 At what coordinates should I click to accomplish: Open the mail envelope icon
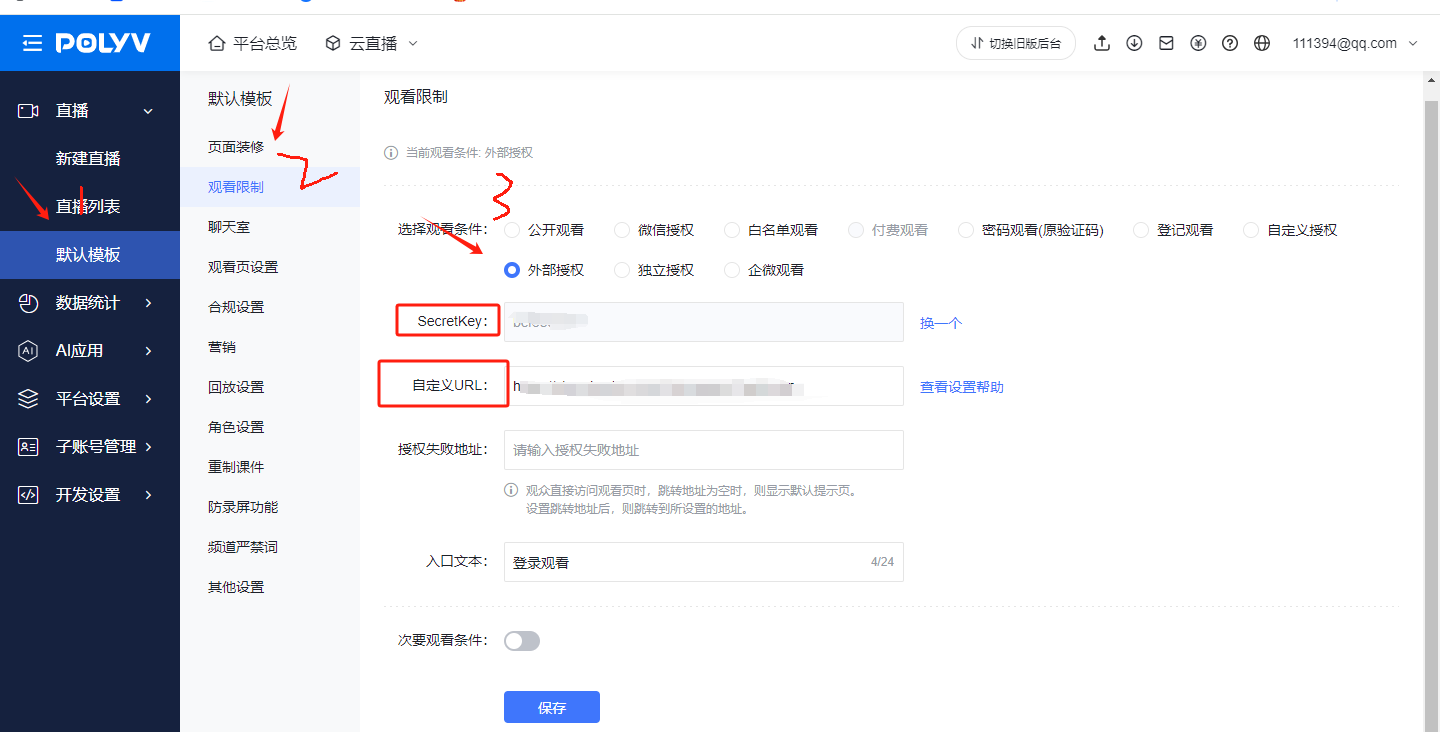tap(1166, 43)
